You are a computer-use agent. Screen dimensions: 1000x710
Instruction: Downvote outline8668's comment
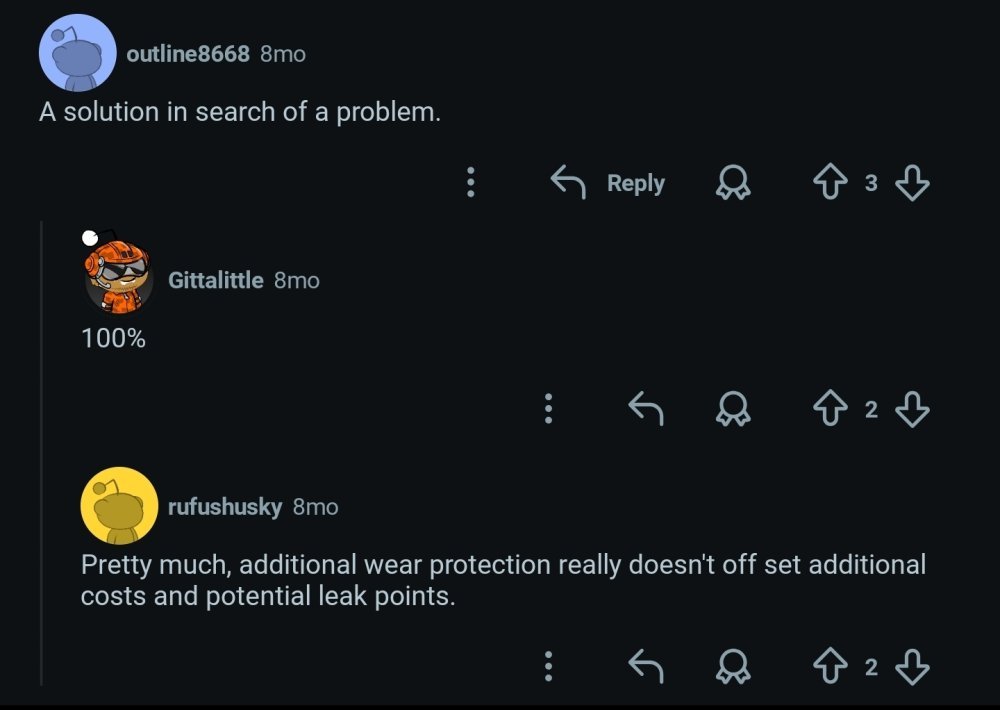(x=911, y=183)
